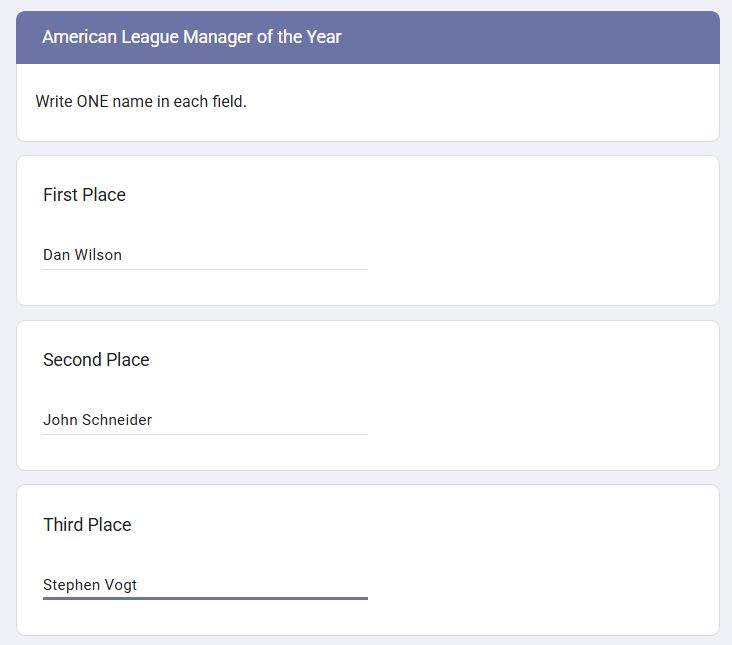Image resolution: width=732 pixels, height=645 pixels.
Task: Focus the Second Place answer field
Action: point(205,420)
